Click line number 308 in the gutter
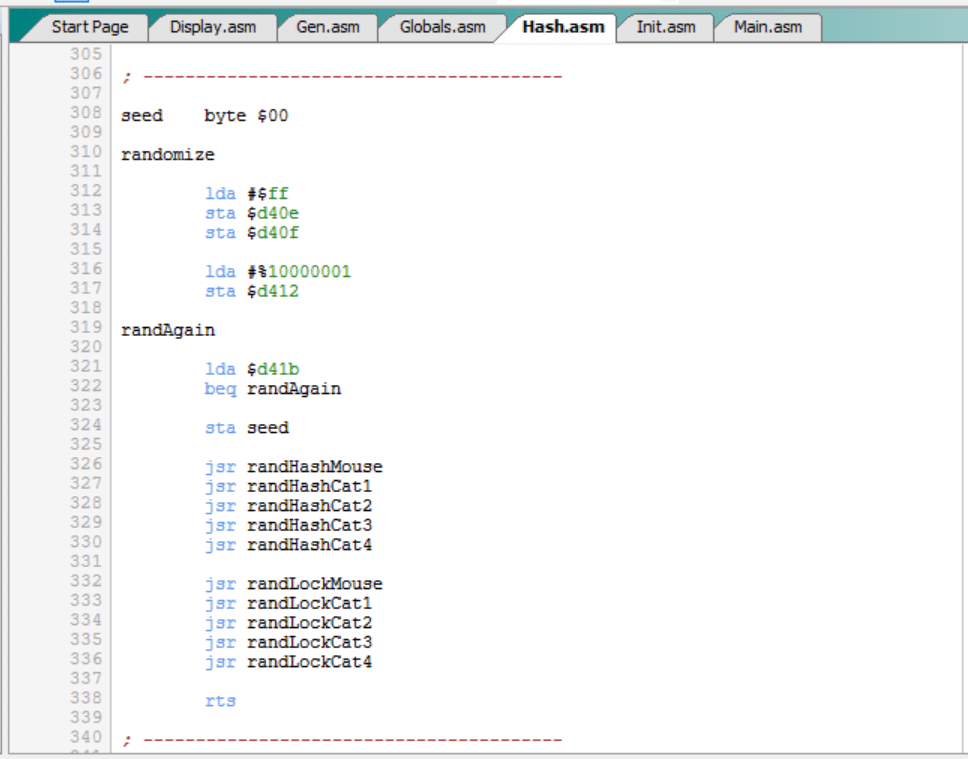 tap(86, 113)
